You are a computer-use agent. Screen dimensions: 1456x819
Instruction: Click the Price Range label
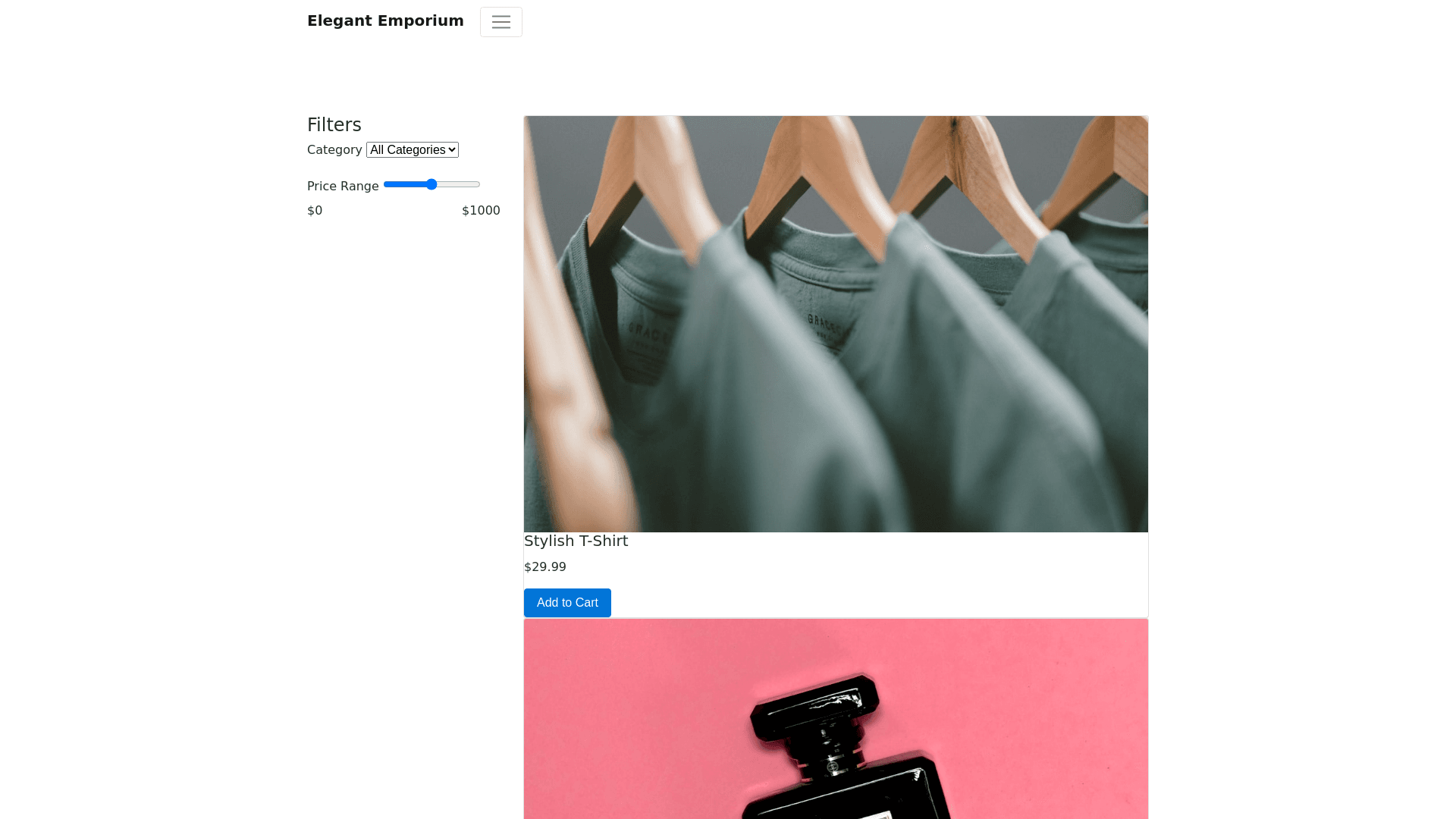343,187
